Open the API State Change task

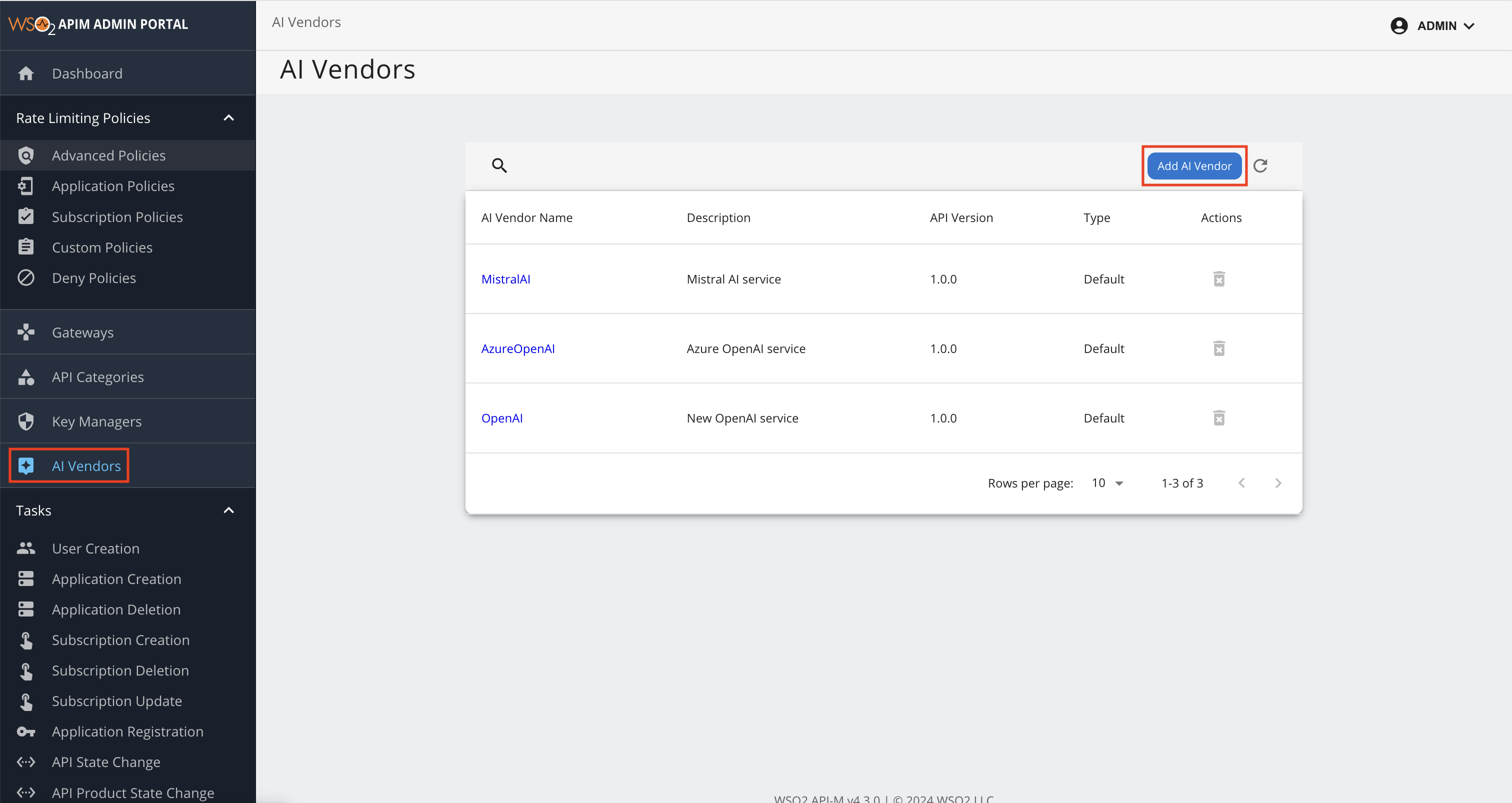coord(127,762)
